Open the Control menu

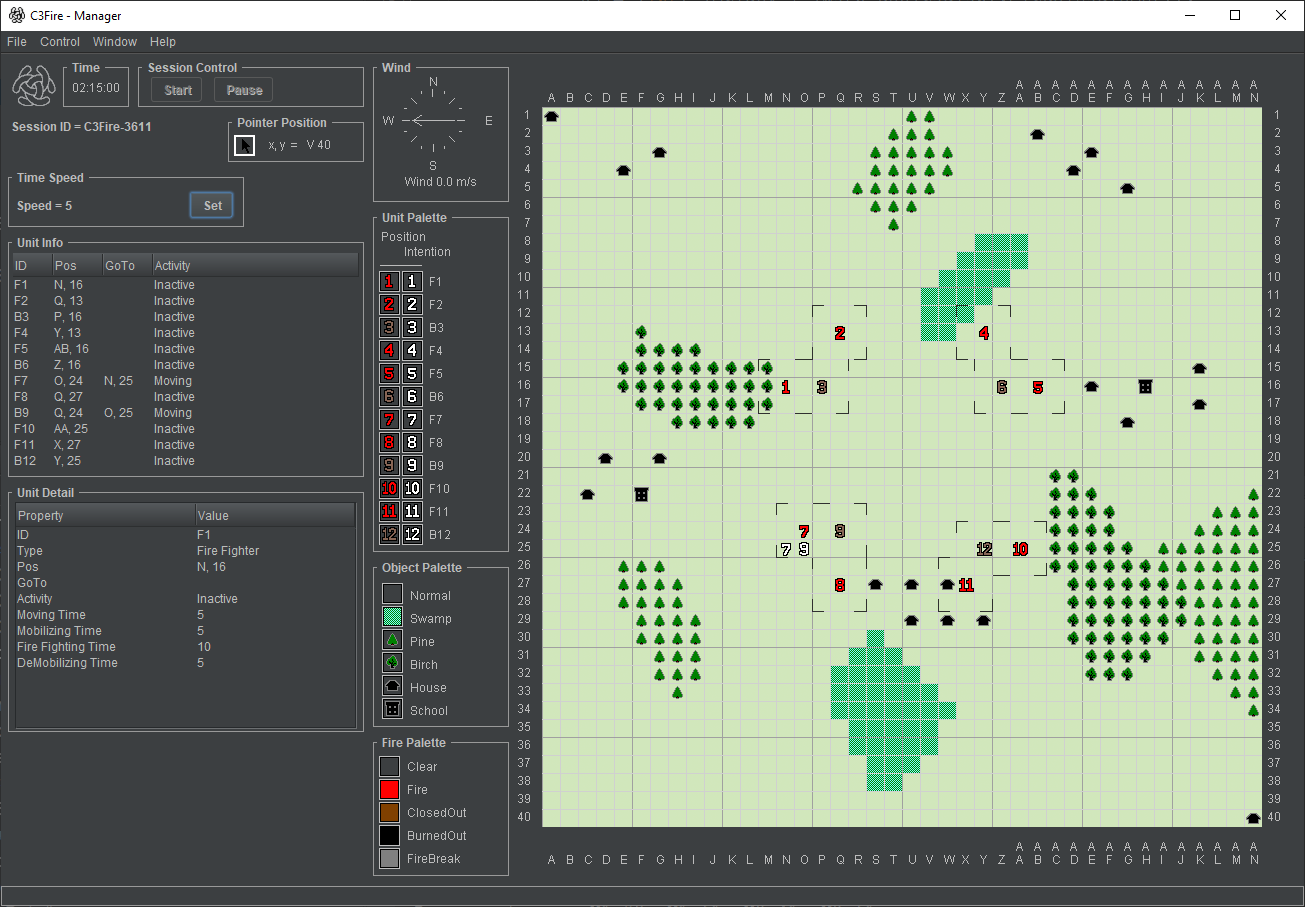60,42
